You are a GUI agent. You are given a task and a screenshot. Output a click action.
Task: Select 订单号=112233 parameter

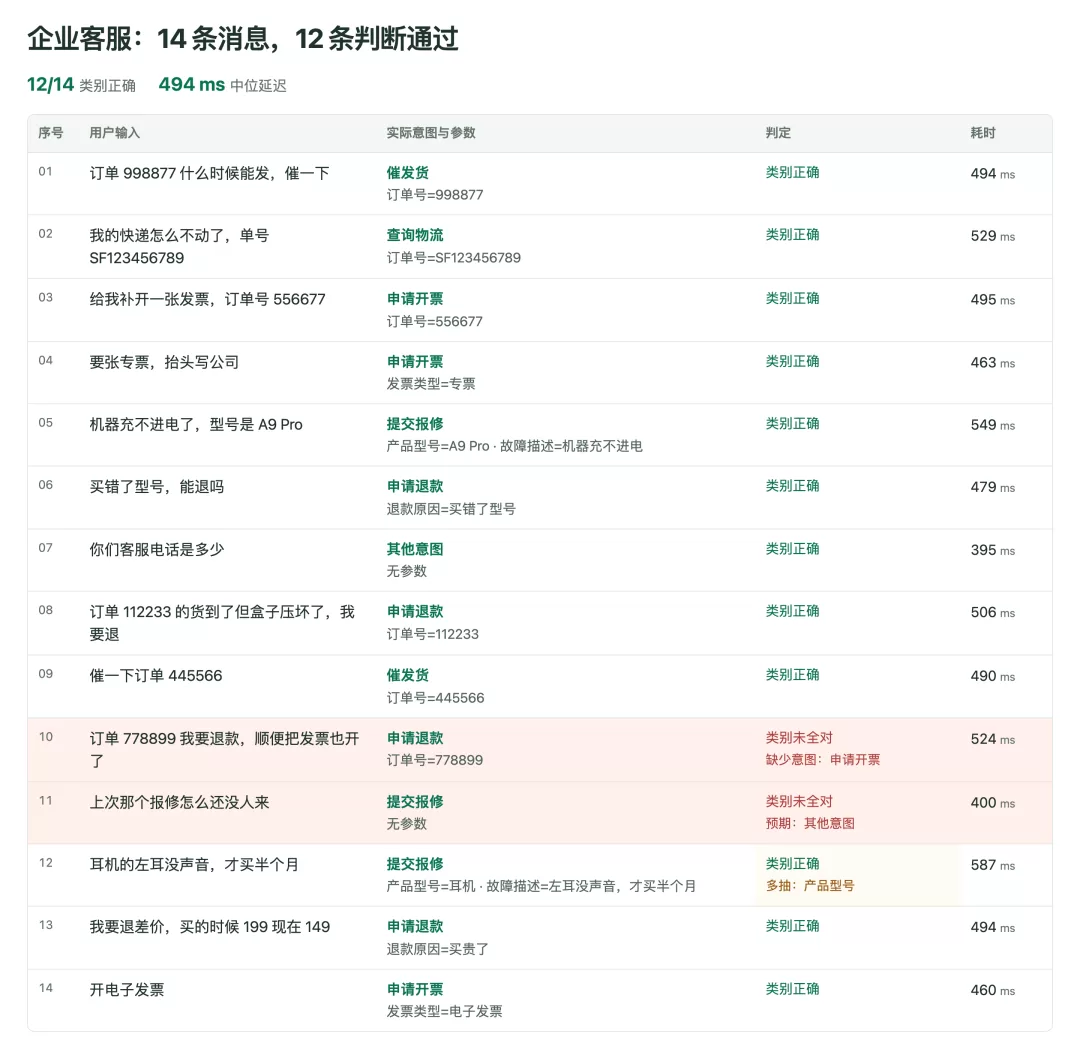point(433,634)
